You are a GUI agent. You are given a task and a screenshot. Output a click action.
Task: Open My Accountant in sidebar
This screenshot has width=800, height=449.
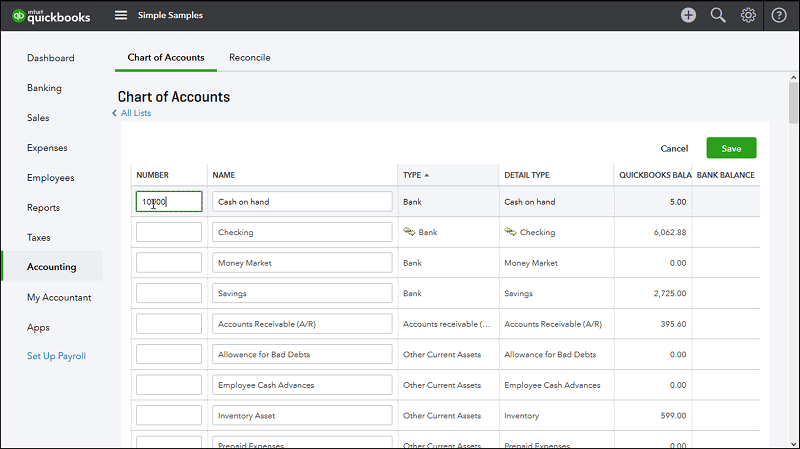point(59,297)
